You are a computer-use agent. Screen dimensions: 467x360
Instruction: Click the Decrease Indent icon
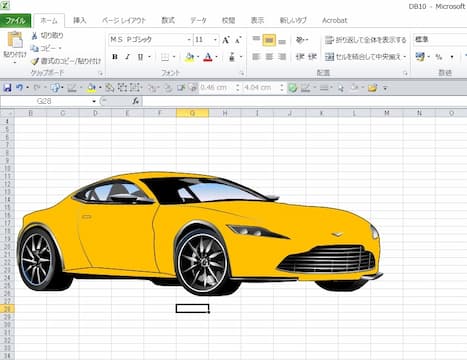300,57
